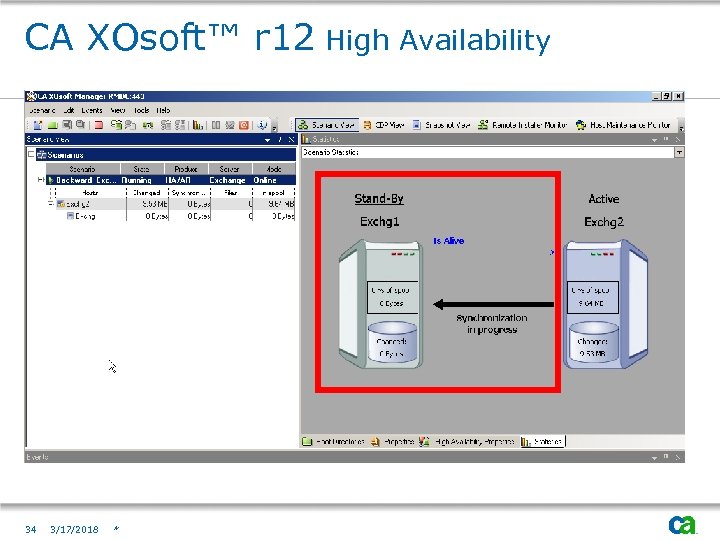Open the Help menu
This screenshot has height=540, width=720.
pyautogui.click(x=163, y=110)
